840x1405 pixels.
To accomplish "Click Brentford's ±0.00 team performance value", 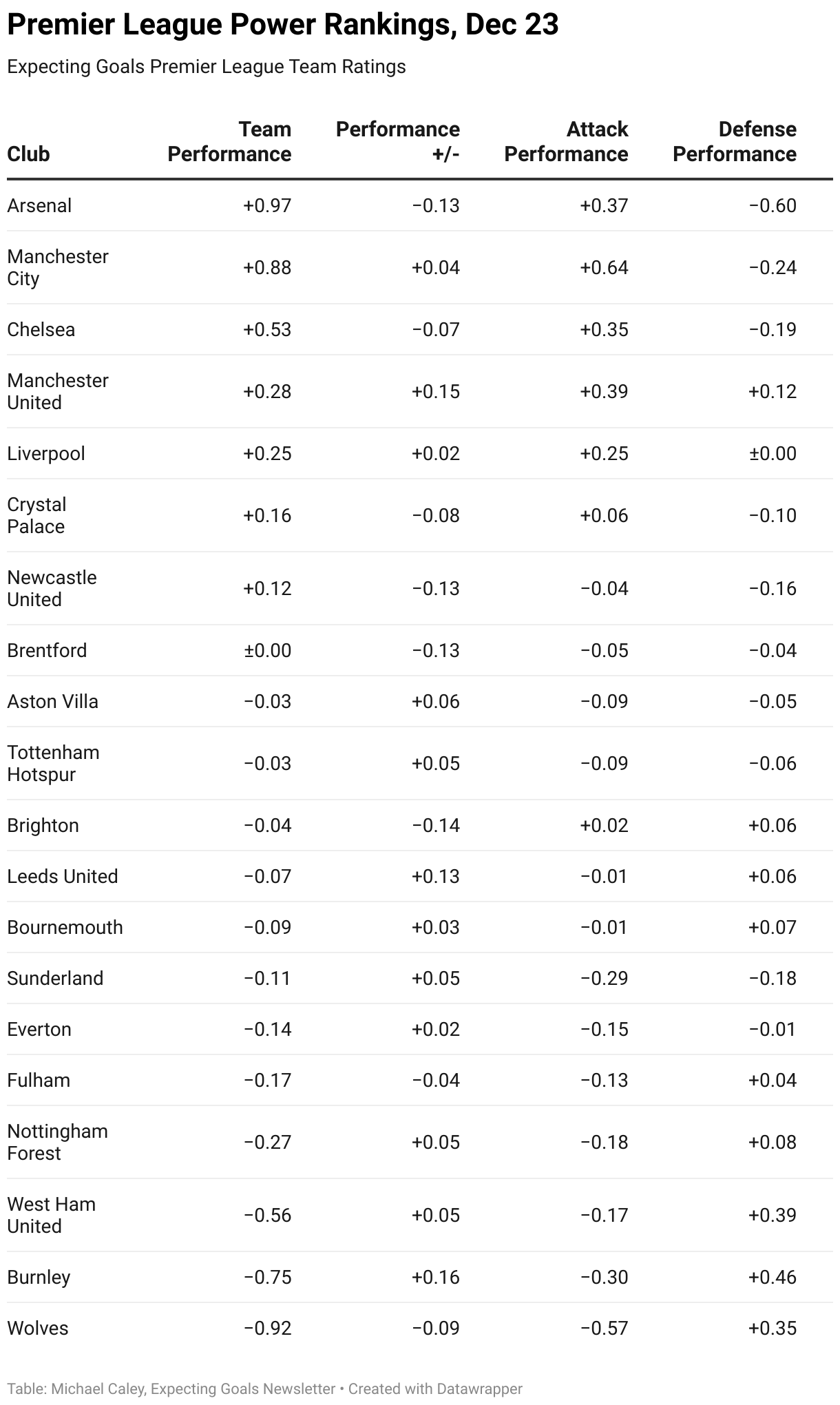I will (x=266, y=651).
